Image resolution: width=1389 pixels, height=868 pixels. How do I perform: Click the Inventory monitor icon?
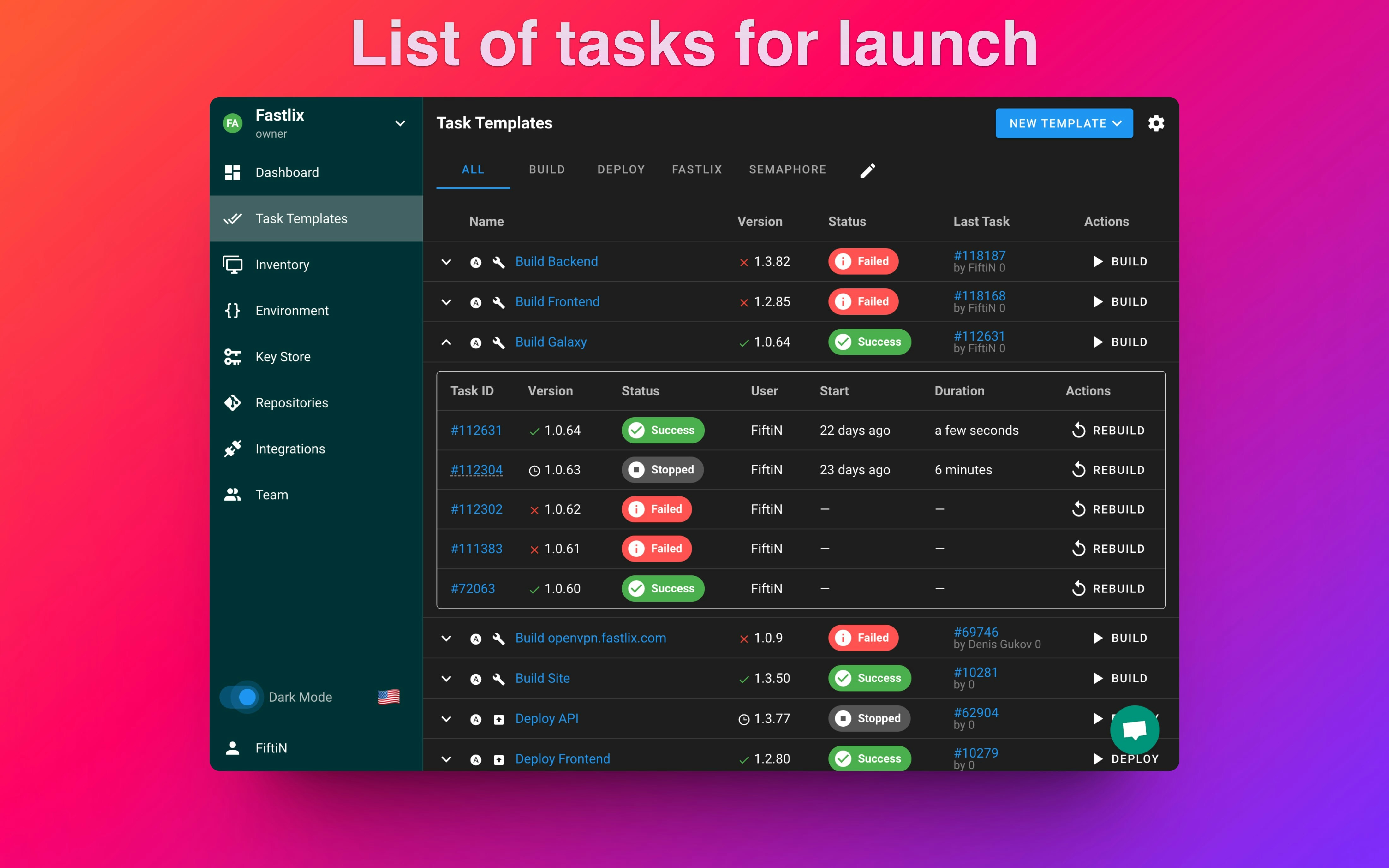[232, 265]
